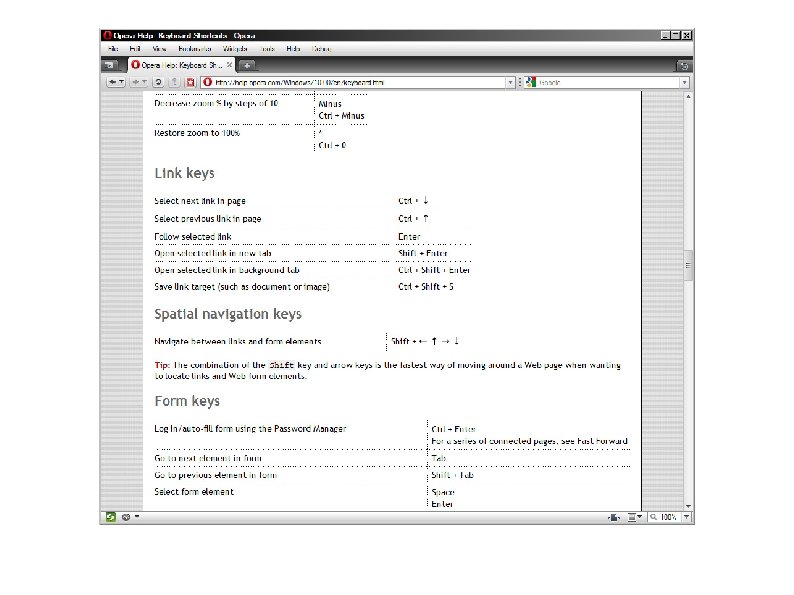
Task: Open the Help menu
Action: coord(293,49)
